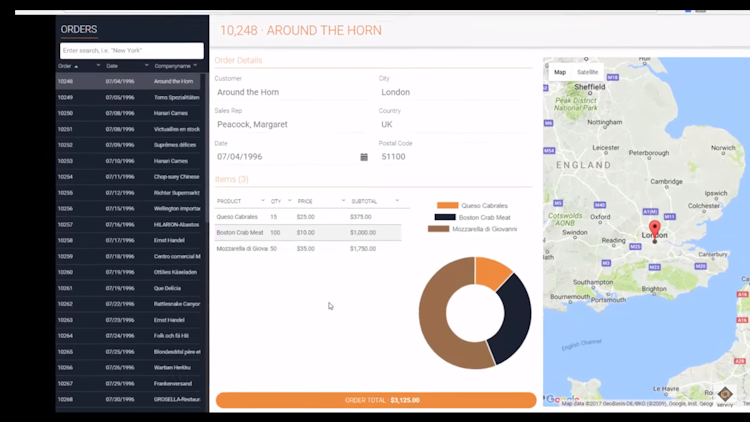
Task: Select order 10255 Richter Supermarkt
Action: [129, 193]
